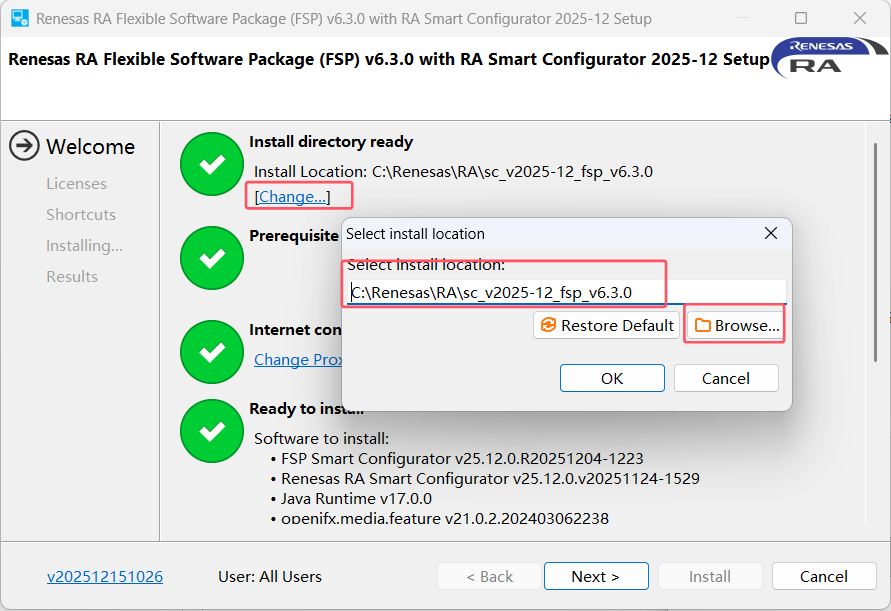Screen dimensions: 891x611
Task: Click the 'openjfx.media.feature v21.0.2' list entry
Action: (x=445, y=518)
